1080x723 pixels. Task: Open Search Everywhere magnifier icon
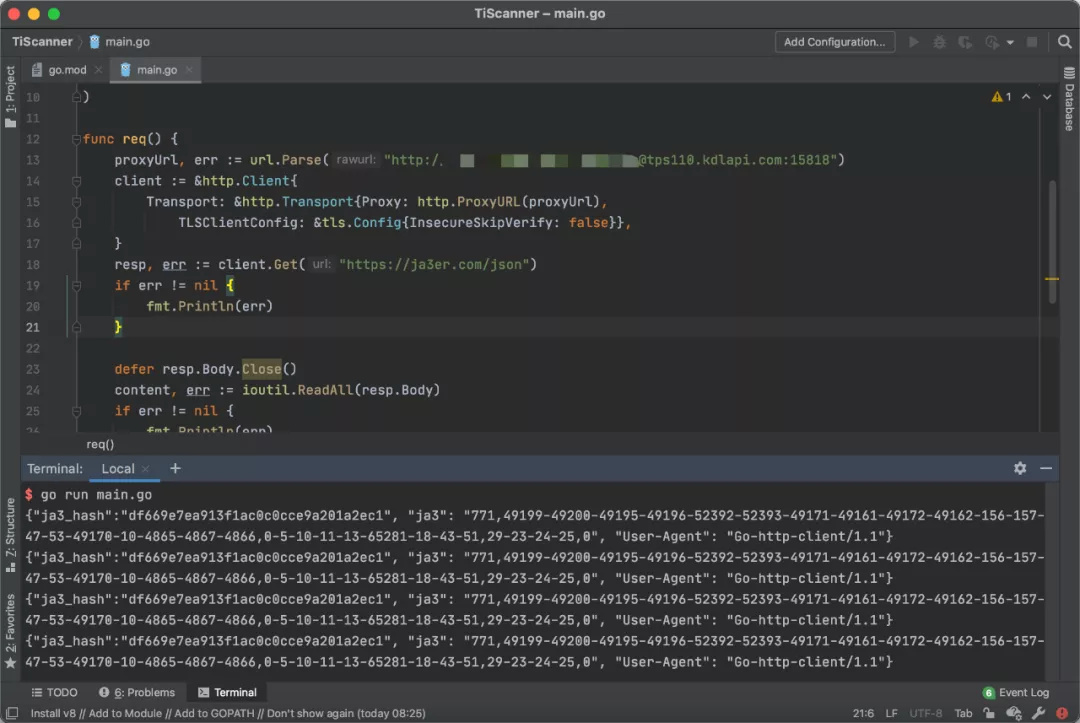click(1064, 42)
